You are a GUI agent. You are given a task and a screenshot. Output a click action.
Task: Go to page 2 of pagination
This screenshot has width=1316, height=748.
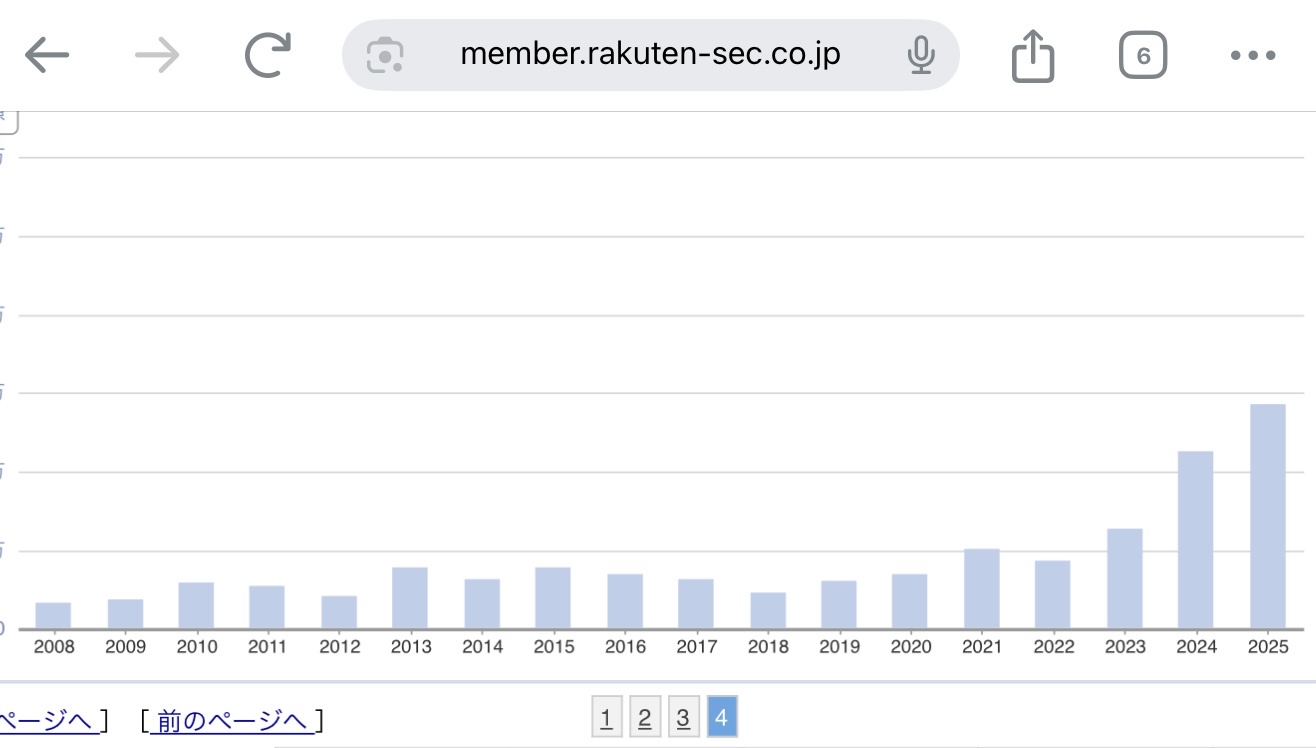tap(644, 717)
